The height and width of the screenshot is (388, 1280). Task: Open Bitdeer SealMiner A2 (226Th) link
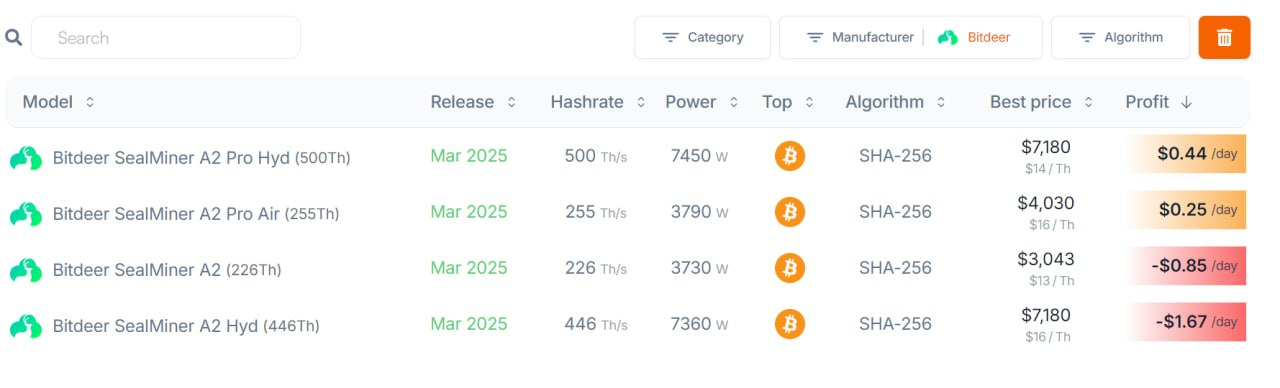(x=166, y=269)
